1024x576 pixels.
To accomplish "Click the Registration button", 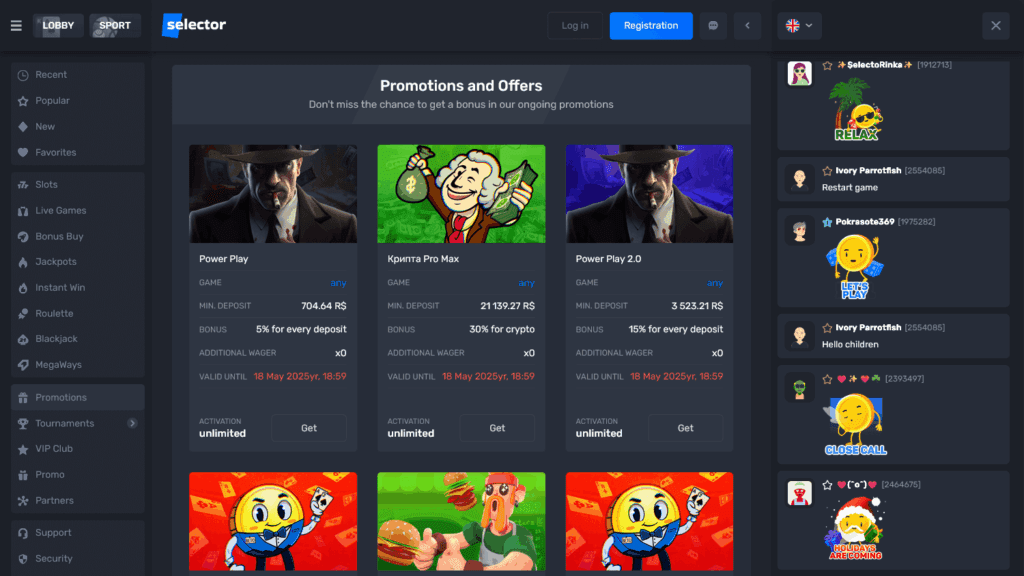I will (651, 25).
